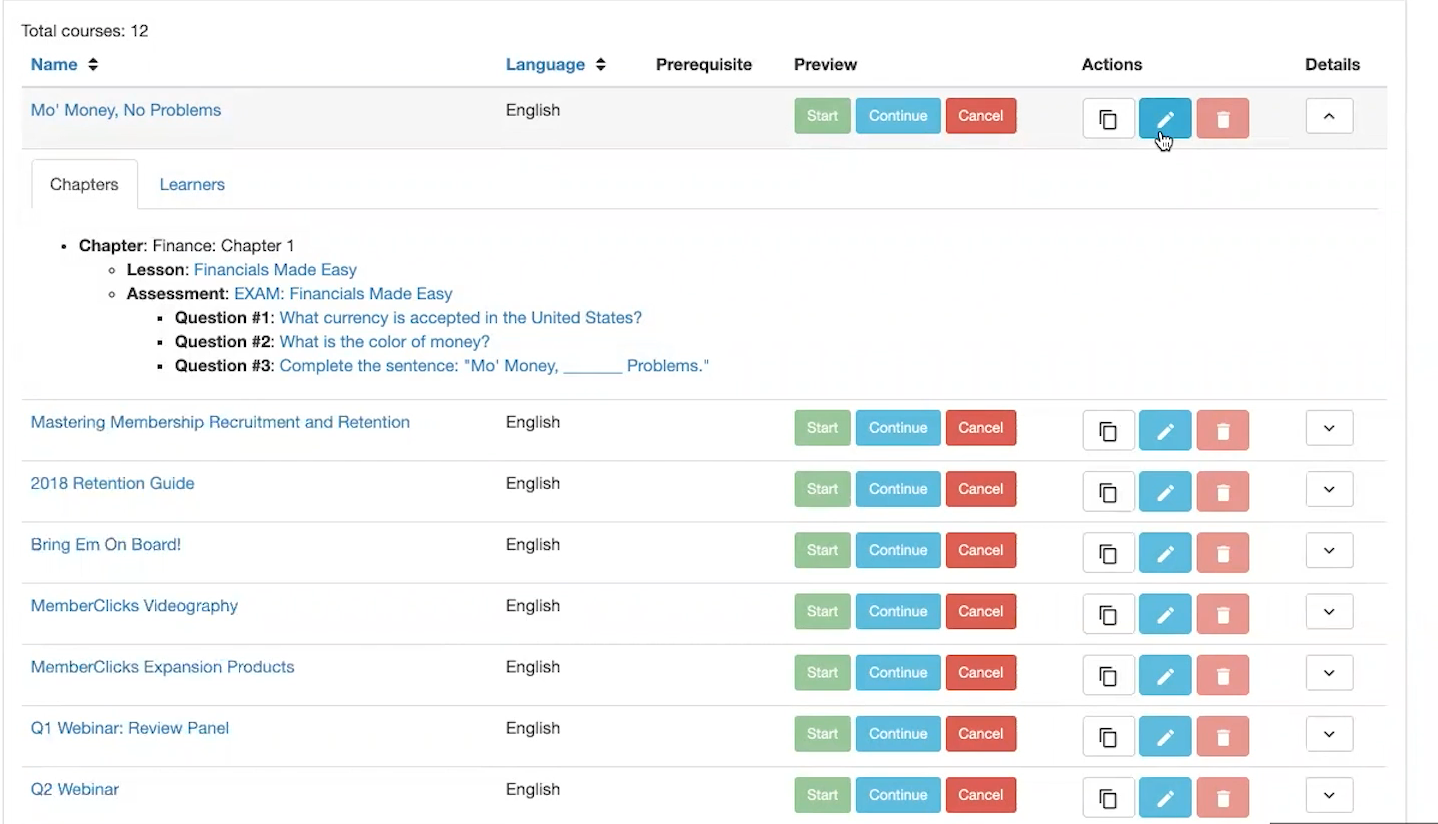Open question 'What is the color of money?'
Viewport: 1438px width, 824px height.
384,342
